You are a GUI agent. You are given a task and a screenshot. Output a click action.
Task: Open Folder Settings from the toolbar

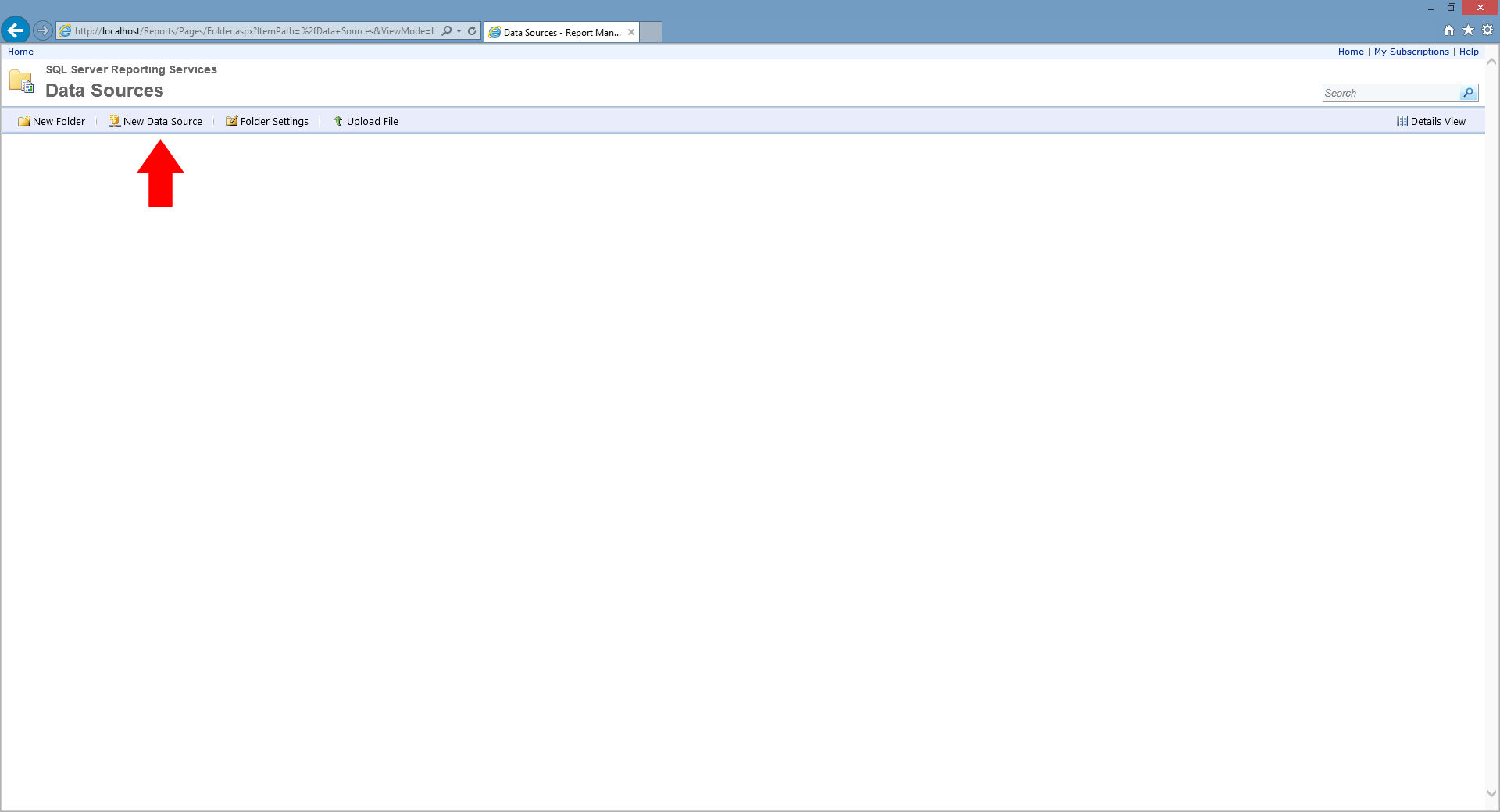pos(267,122)
